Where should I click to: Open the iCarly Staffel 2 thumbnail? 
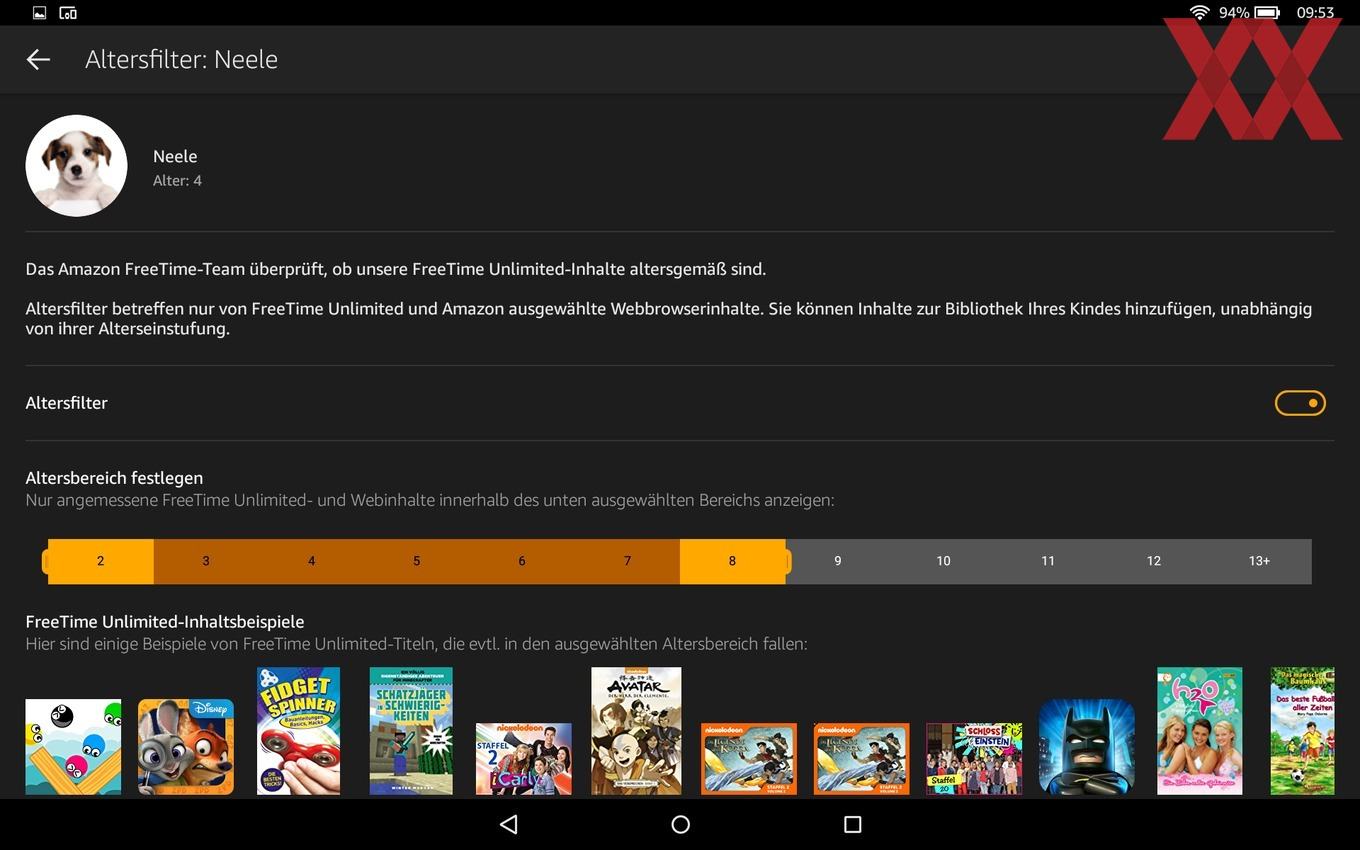[524, 759]
